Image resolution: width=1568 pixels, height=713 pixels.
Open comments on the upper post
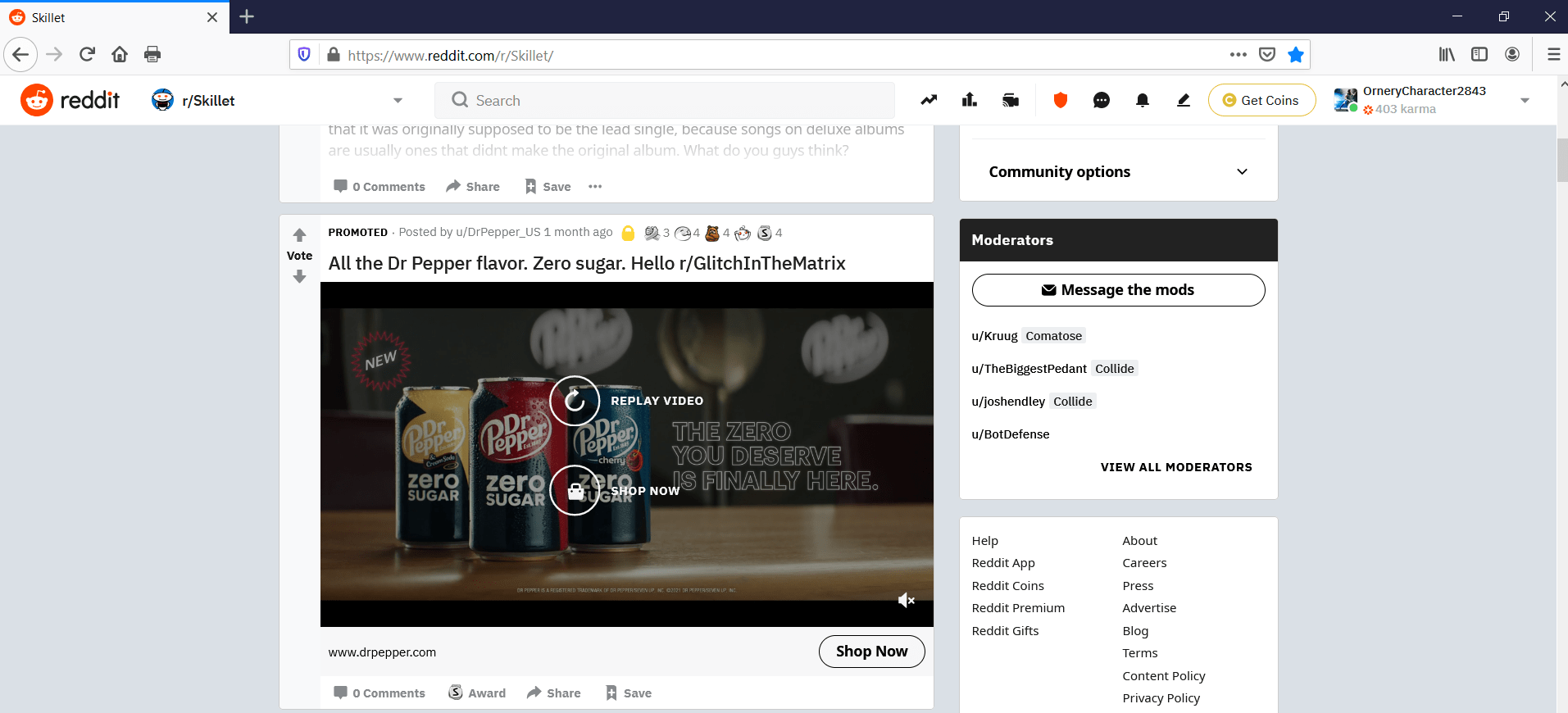[x=380, y=187]
